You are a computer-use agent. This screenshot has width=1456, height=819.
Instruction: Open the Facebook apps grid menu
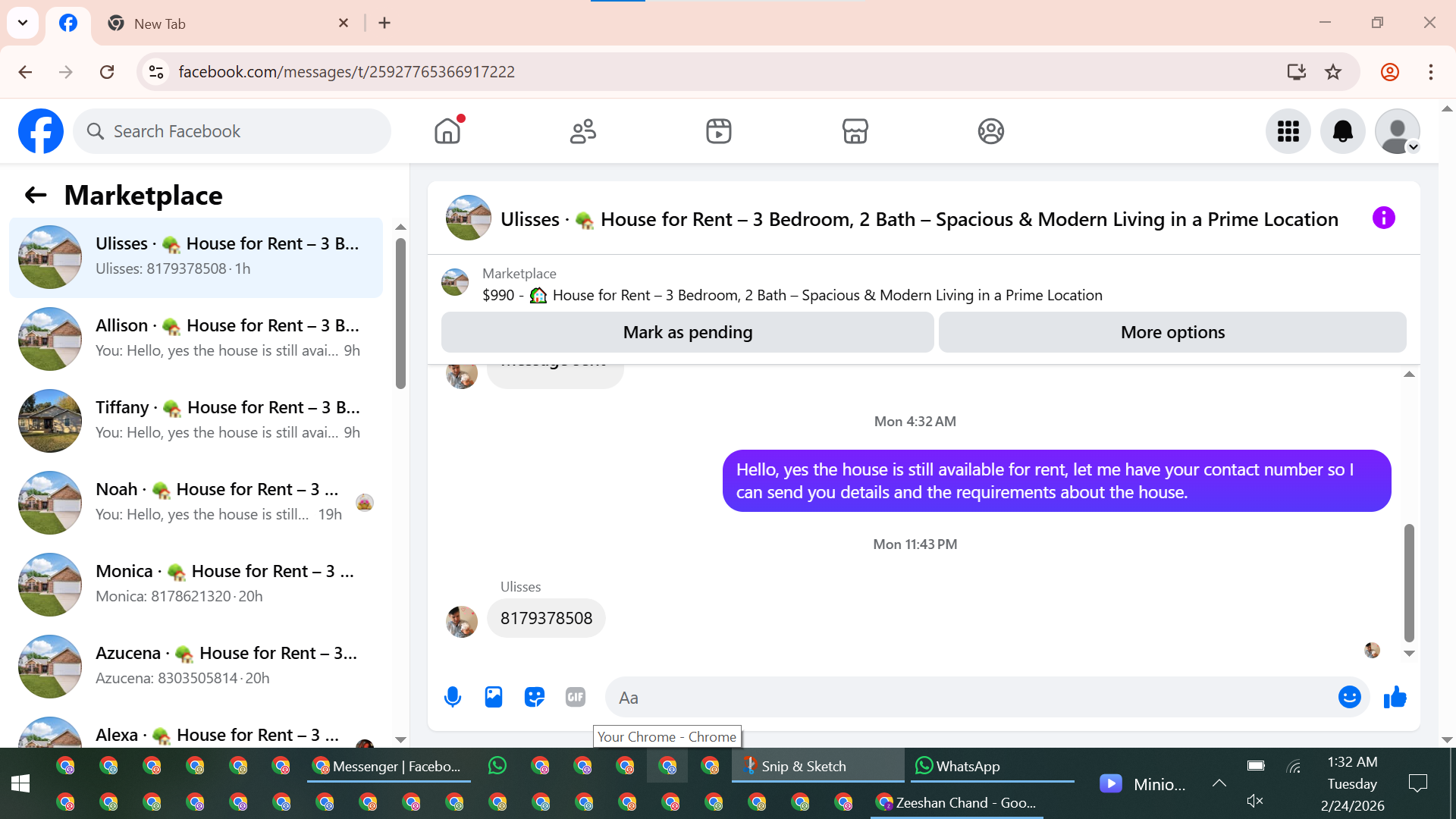[1288, 131]
